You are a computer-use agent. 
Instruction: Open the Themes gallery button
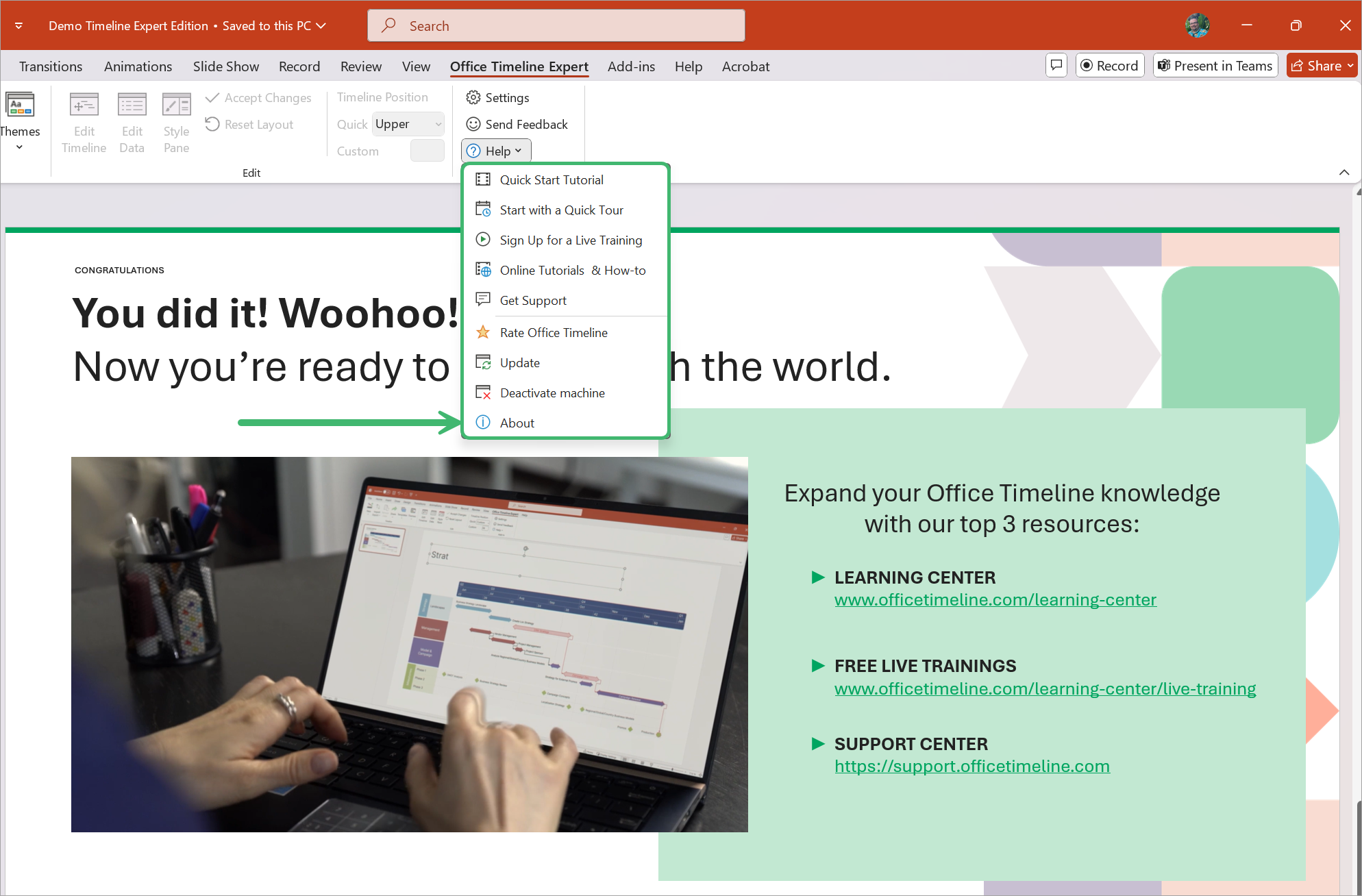tap(20, 122)
